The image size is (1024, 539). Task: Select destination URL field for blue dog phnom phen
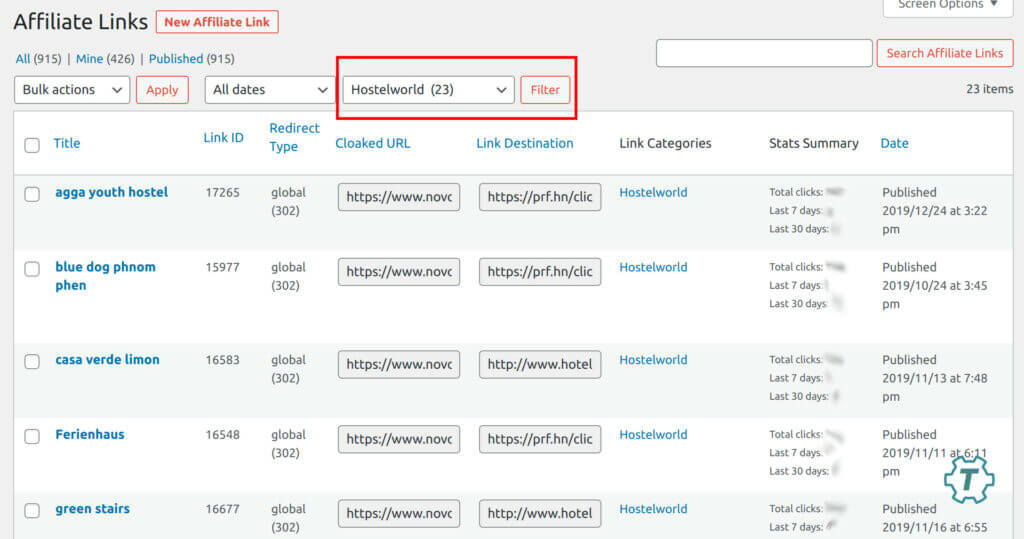click(540, 271)
